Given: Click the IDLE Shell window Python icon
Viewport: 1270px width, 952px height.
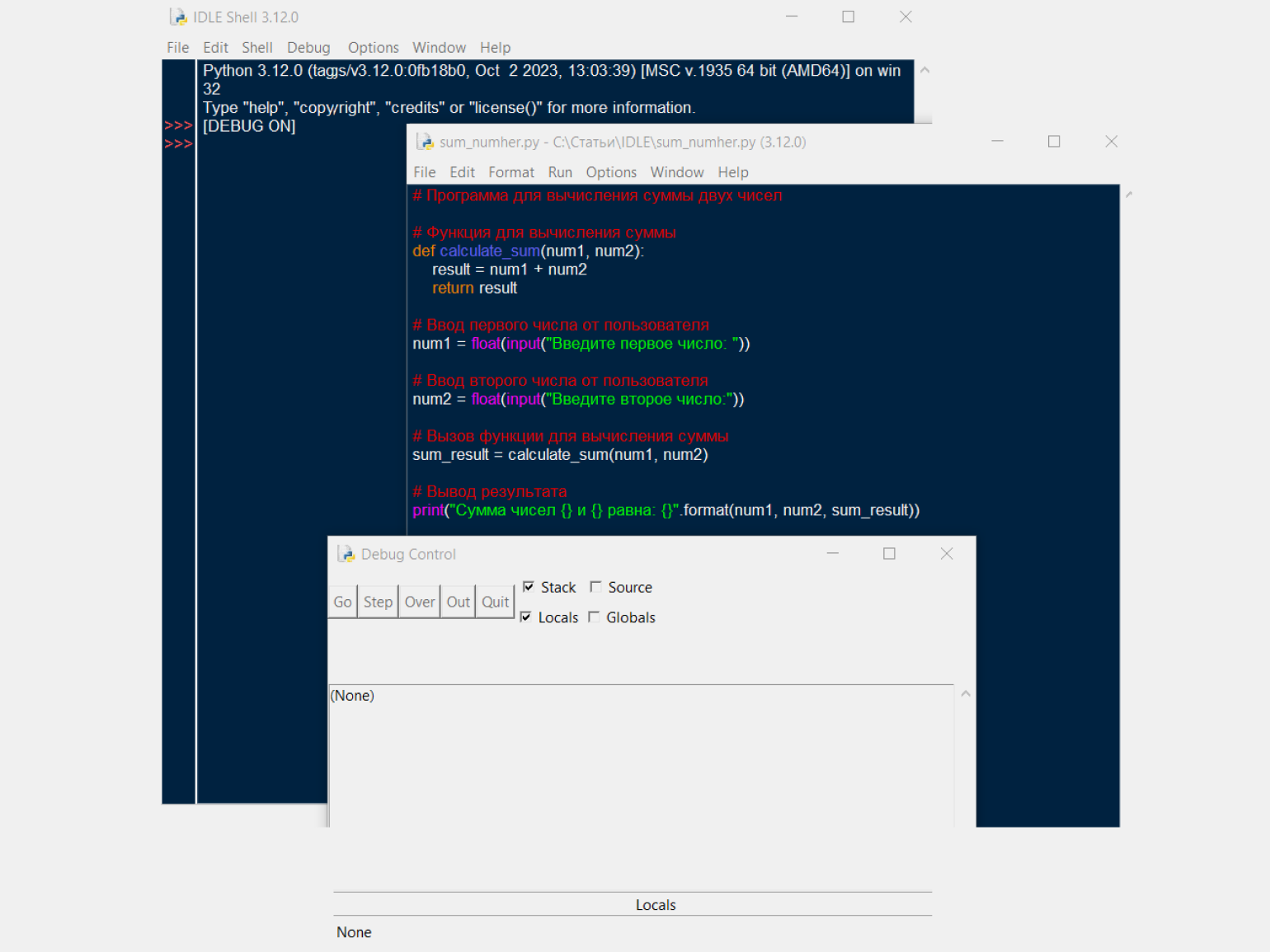Looking at the screenshot, I should [178, 17].
